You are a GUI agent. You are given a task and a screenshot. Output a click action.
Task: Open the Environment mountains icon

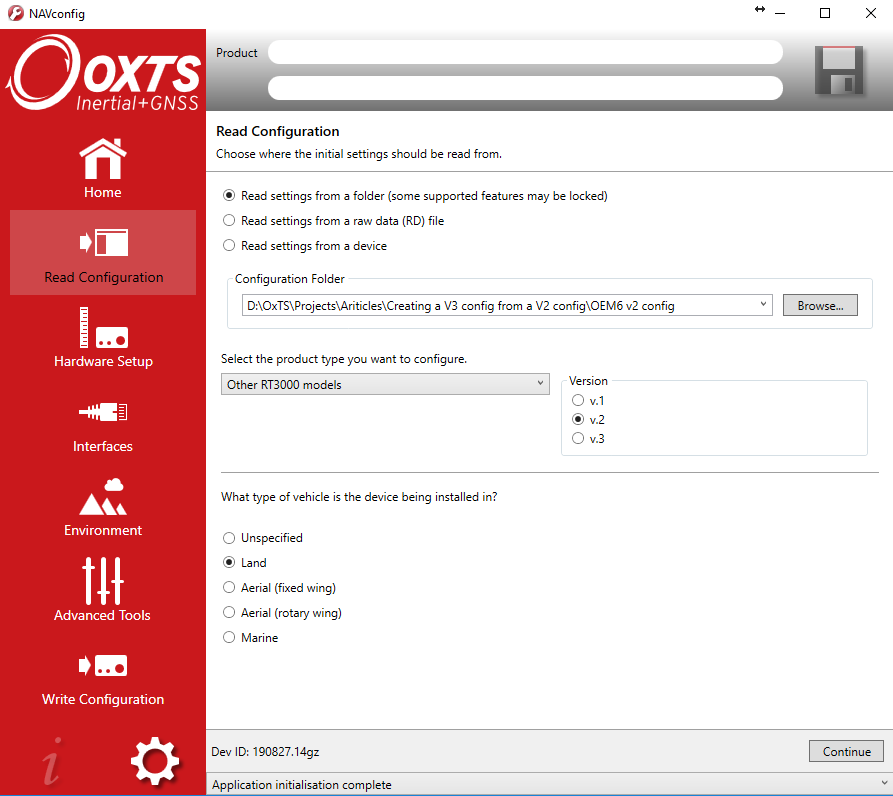(x=103, y=497)
